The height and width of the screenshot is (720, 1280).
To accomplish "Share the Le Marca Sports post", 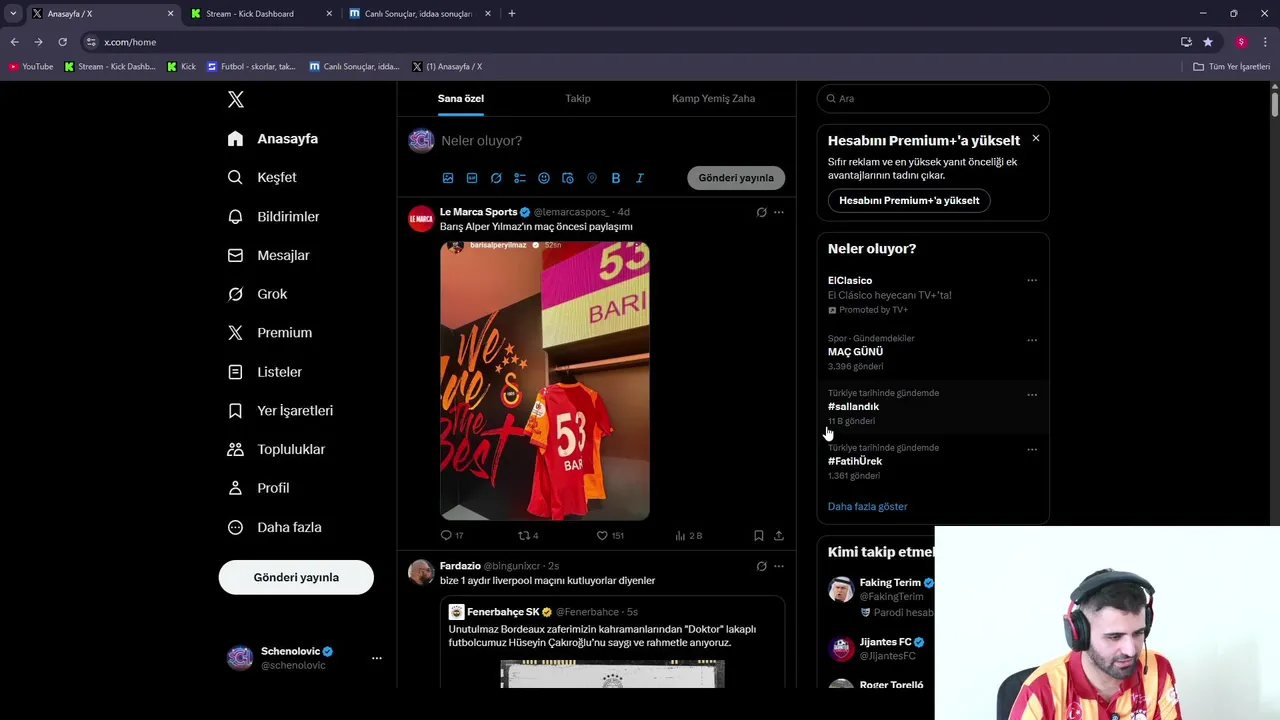I will pyautogui.click(x=779, y=536).
